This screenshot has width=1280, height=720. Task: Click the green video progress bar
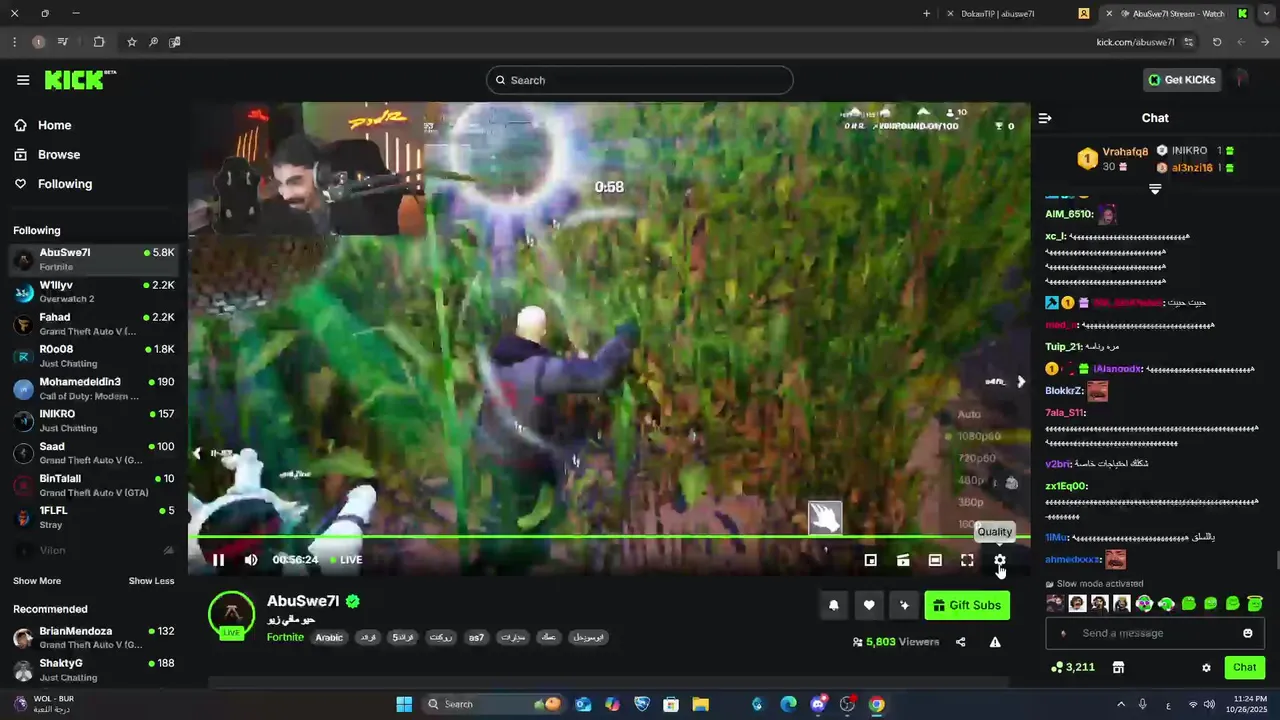click(609, 537)
